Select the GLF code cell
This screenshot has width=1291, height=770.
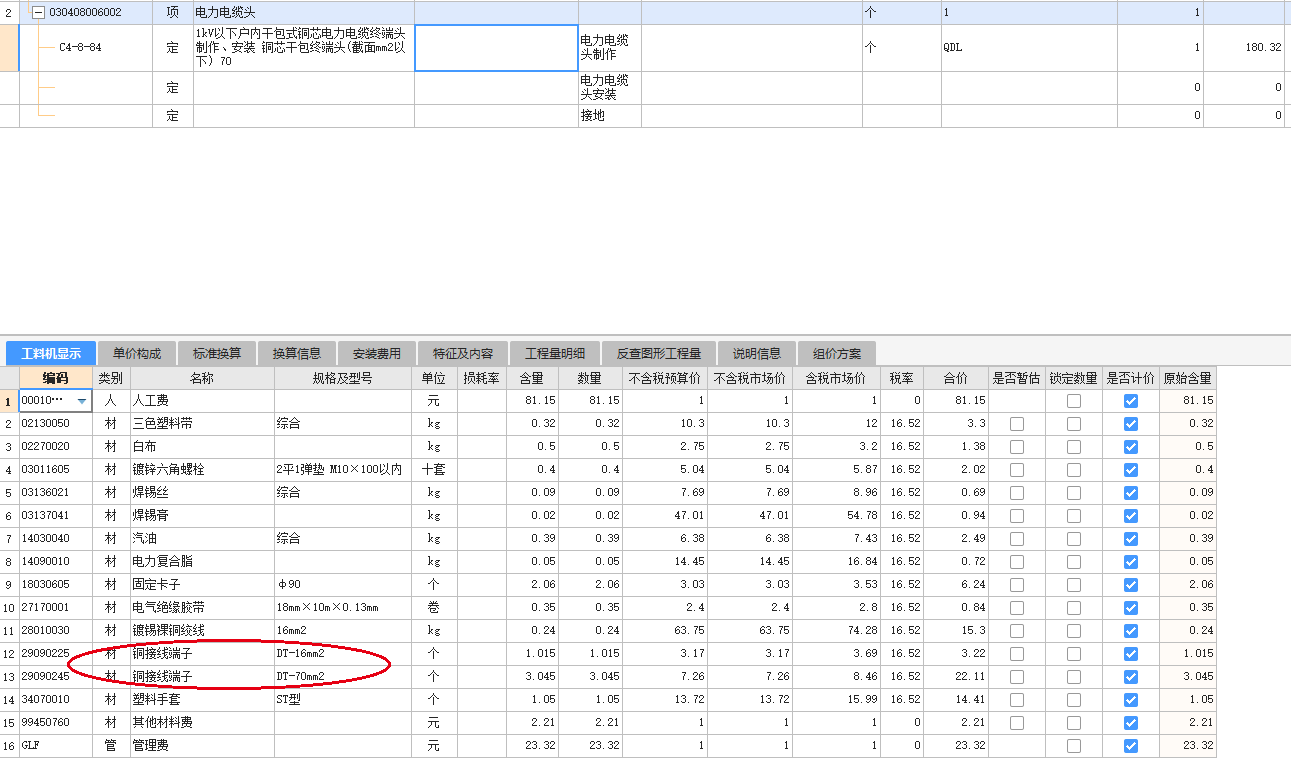56,745
